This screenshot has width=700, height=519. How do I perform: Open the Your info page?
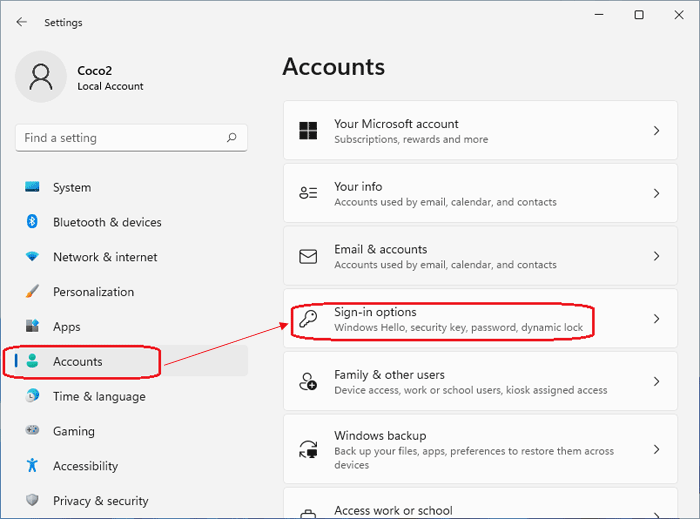tap(480, 193)
